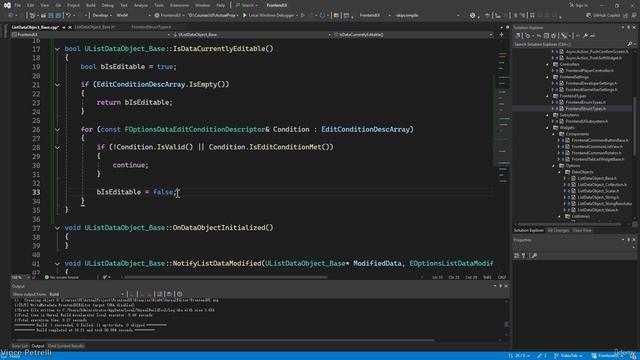Open the File menu
640x360 pixels.
pyautogui.click(x=18, y=5)
